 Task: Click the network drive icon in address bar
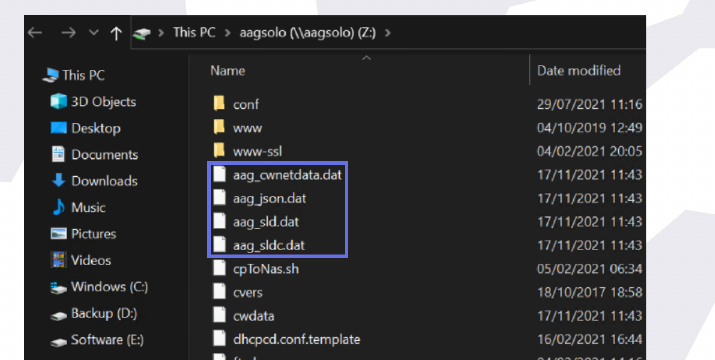[x=142, y=33]
